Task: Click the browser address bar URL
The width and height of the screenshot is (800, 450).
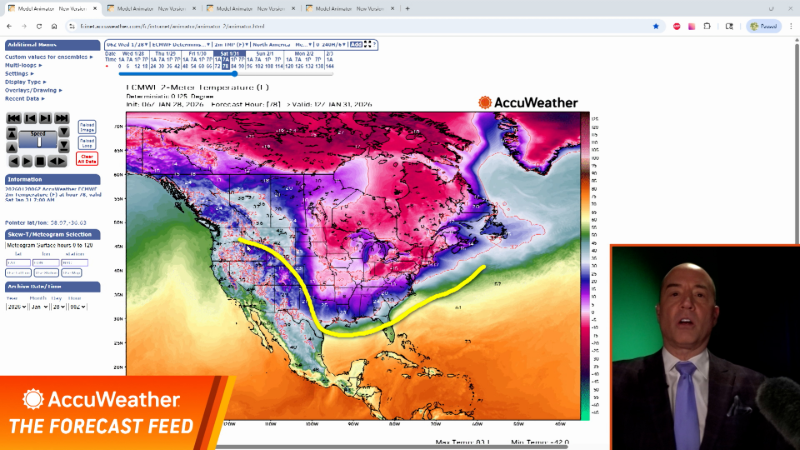Action: click(172, 26)
